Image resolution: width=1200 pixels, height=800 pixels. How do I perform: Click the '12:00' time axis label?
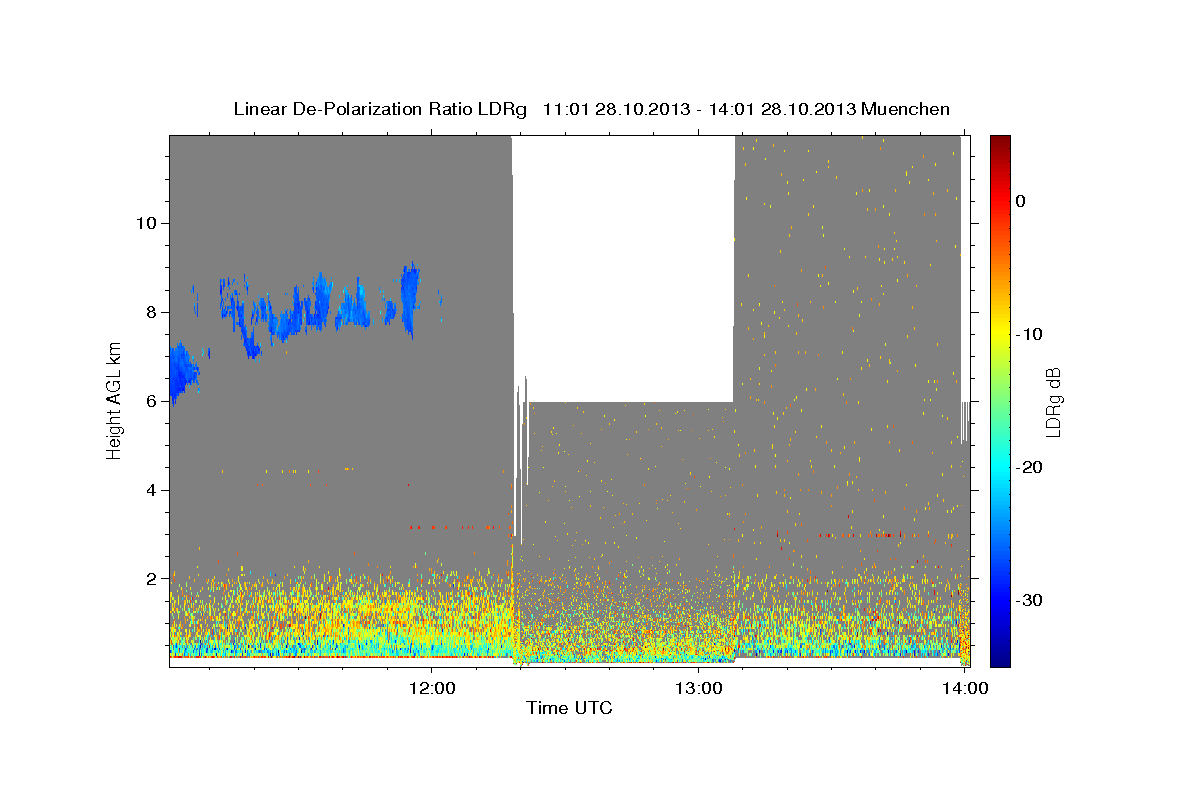coord(432,689)
